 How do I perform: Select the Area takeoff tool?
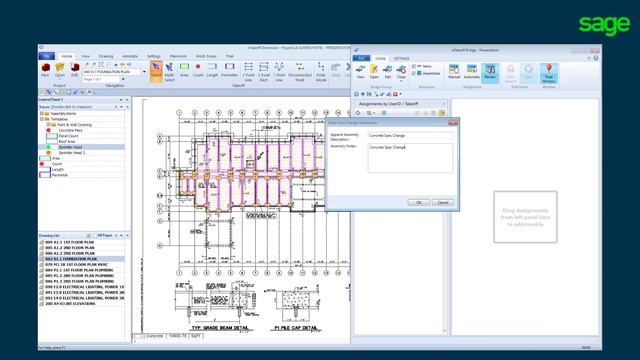tap(184, 70)
